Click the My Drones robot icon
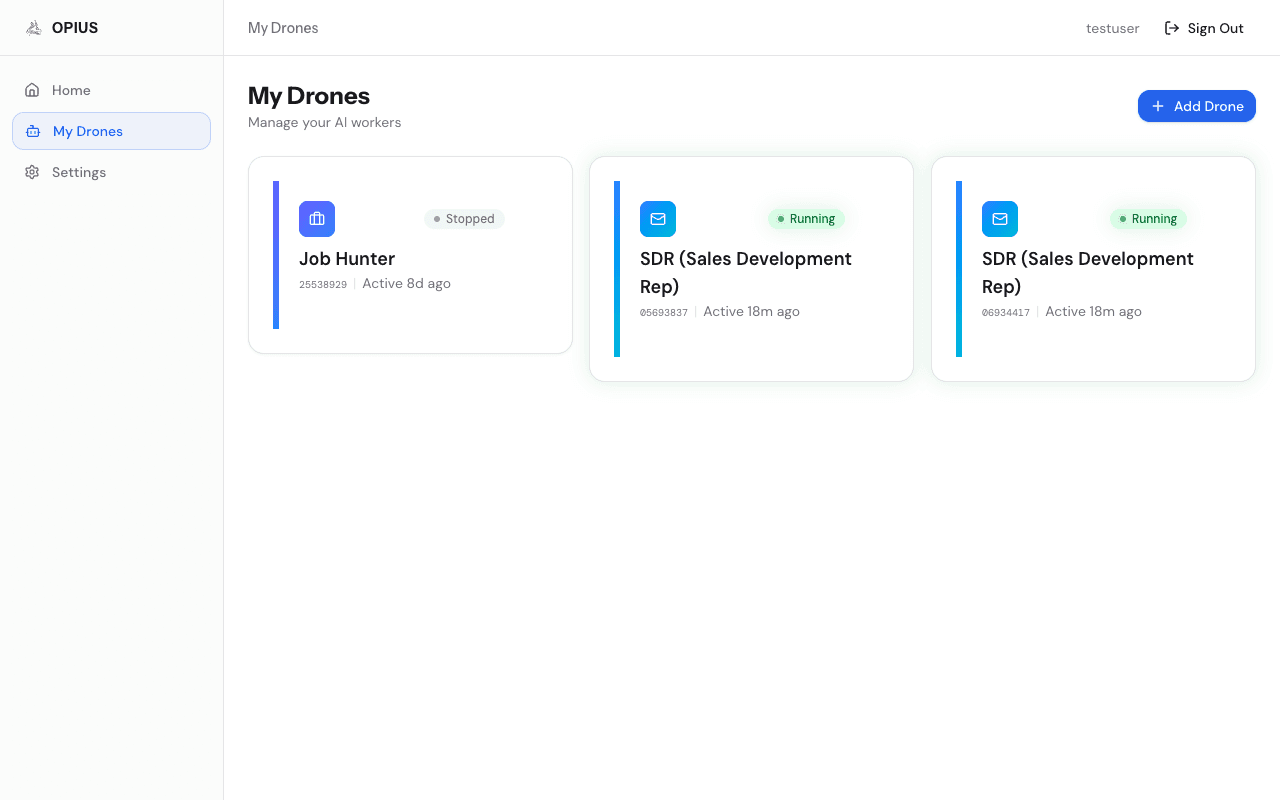1280x800 pixels. pos(33,131)
